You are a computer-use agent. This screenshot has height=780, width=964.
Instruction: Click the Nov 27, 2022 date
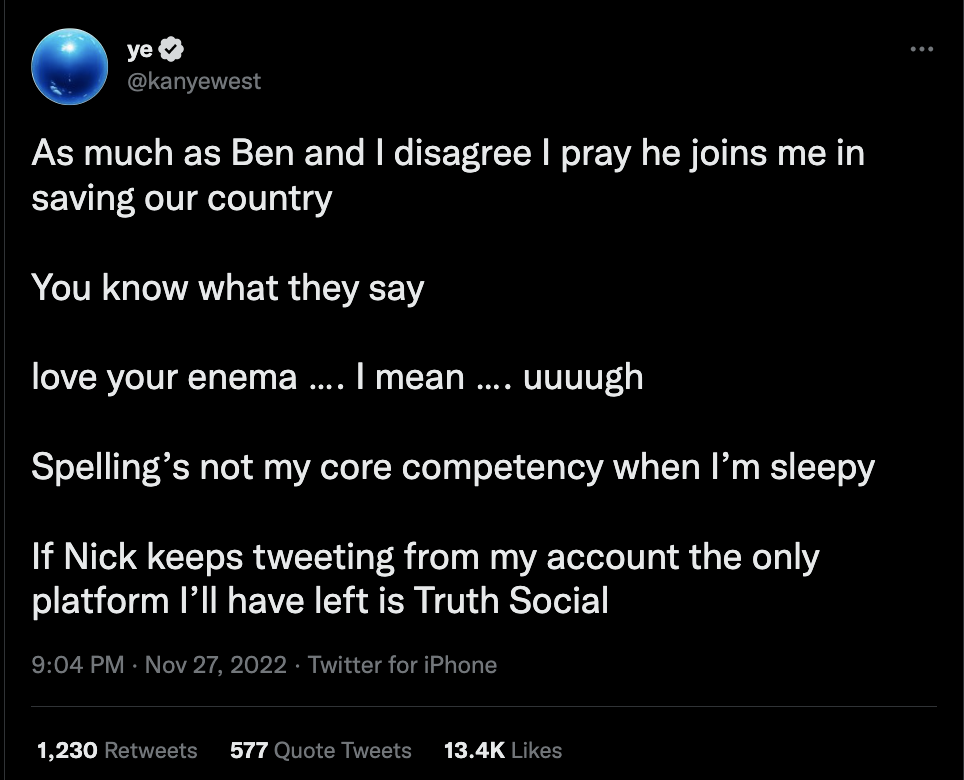(215, 664)
